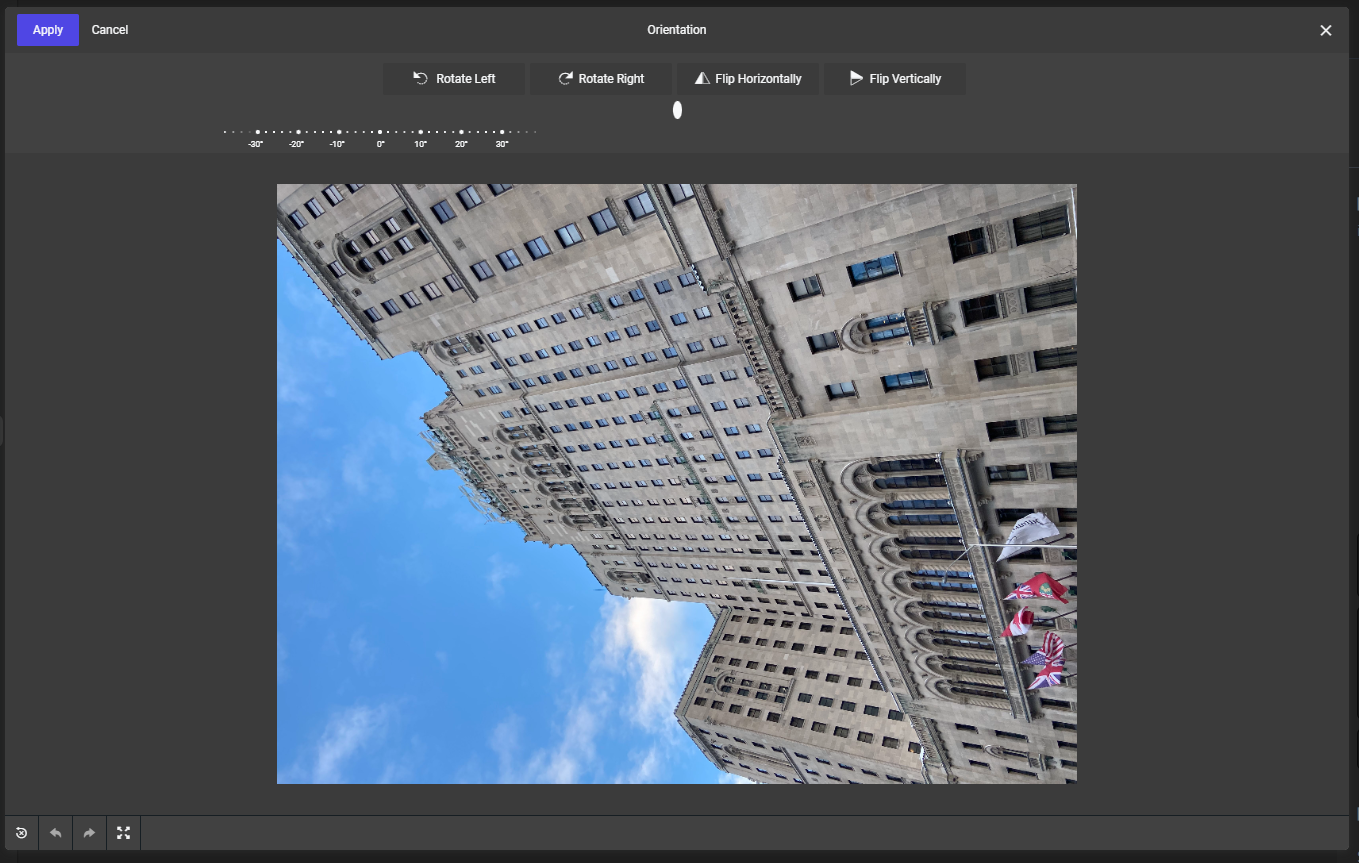Click the Apply button
Image resolution: width=1359 pixels, height=863 pixels.
(x=48, y=30)
